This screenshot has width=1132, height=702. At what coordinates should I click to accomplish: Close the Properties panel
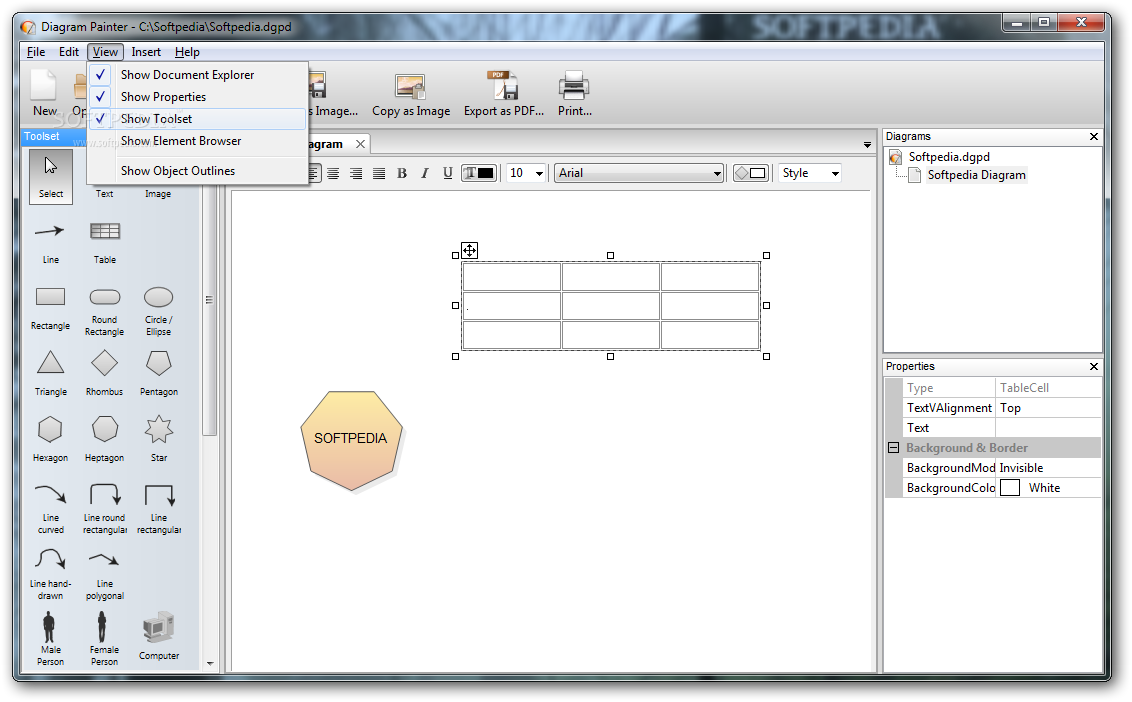[x=1094, y=367]
